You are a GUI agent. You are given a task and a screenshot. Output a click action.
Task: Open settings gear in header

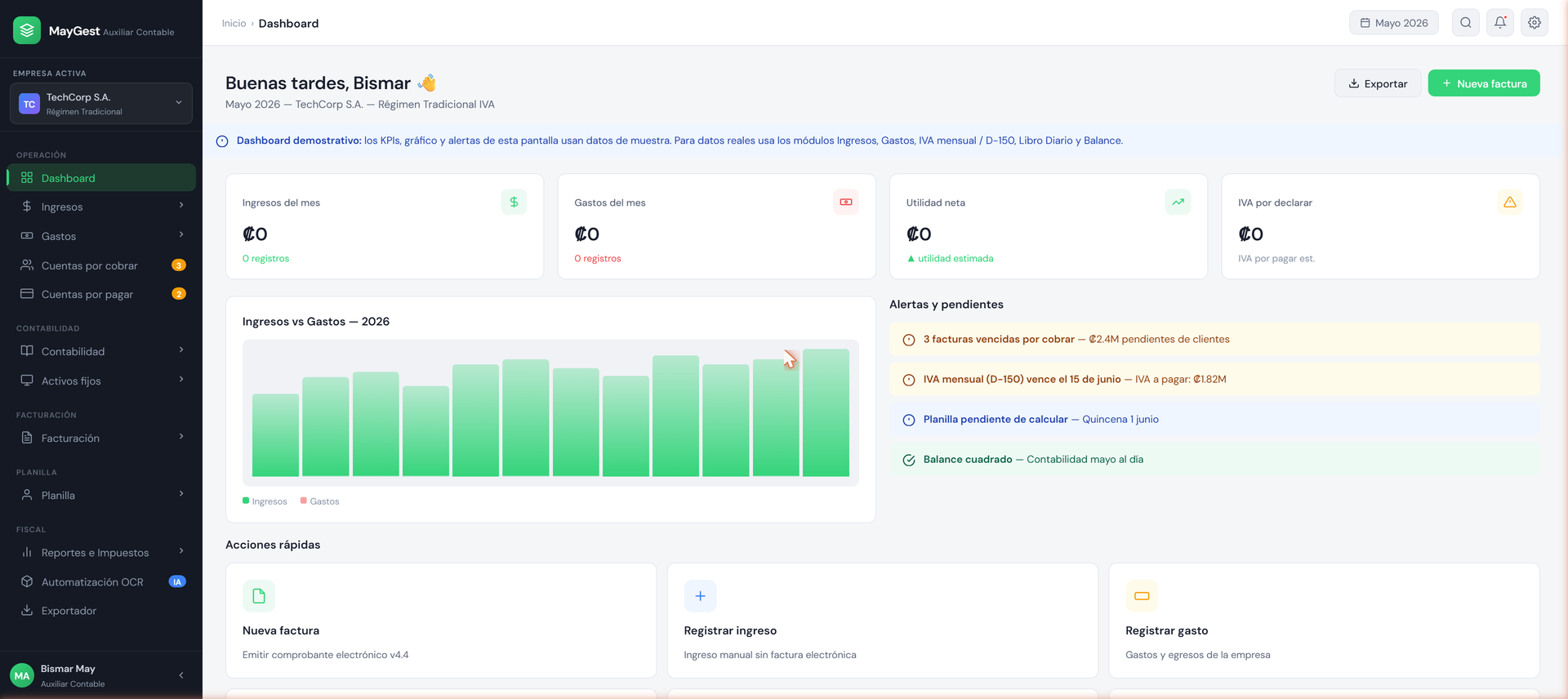[1535, 23]
